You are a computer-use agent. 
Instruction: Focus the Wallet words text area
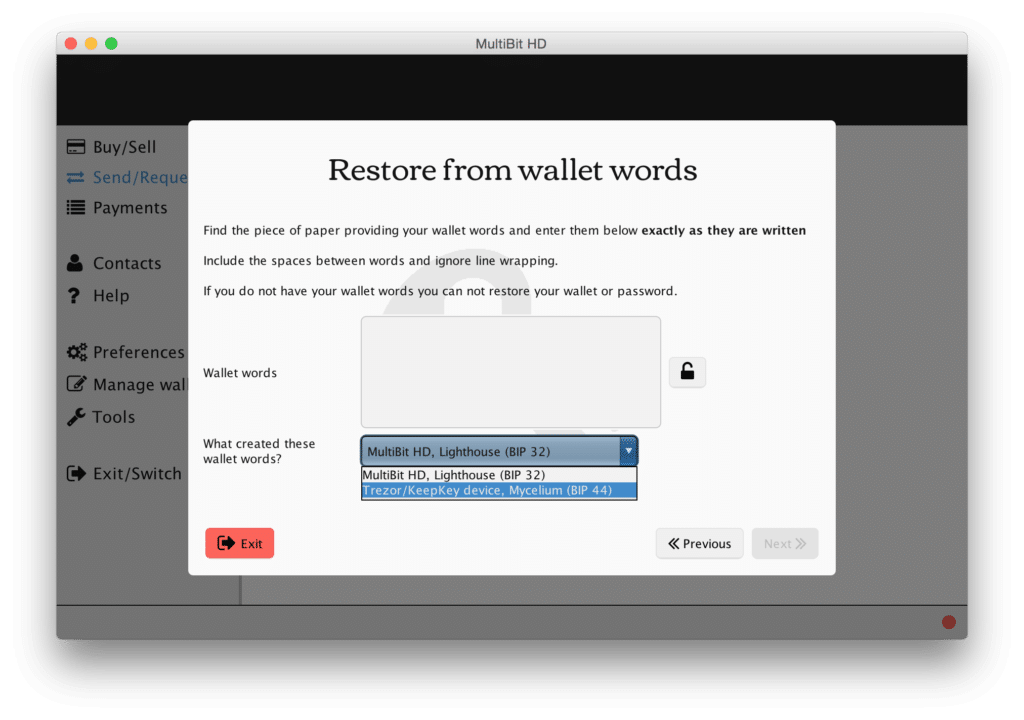point(511,372)
